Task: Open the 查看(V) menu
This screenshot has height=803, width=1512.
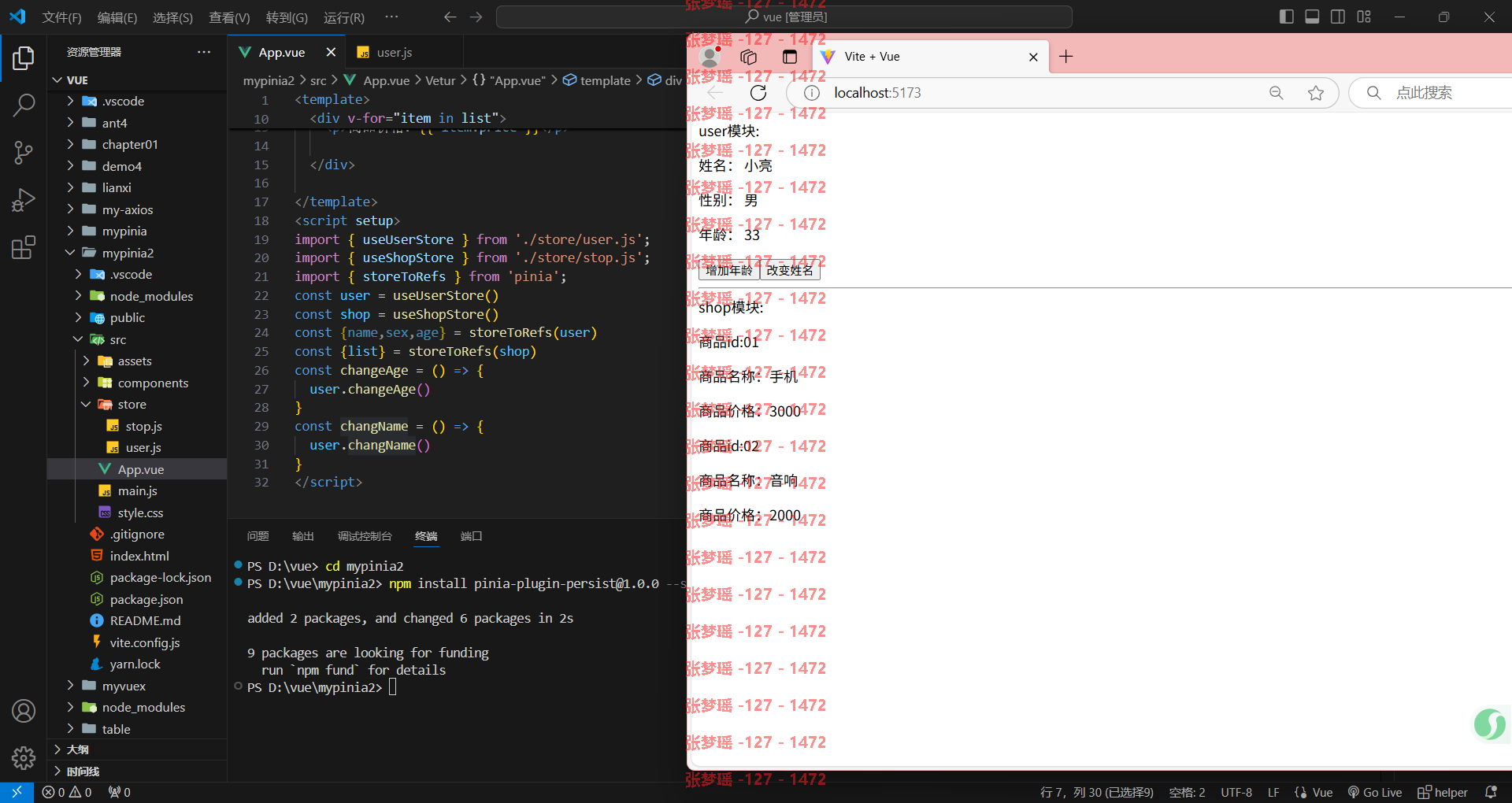Action: tap(229, 17)
